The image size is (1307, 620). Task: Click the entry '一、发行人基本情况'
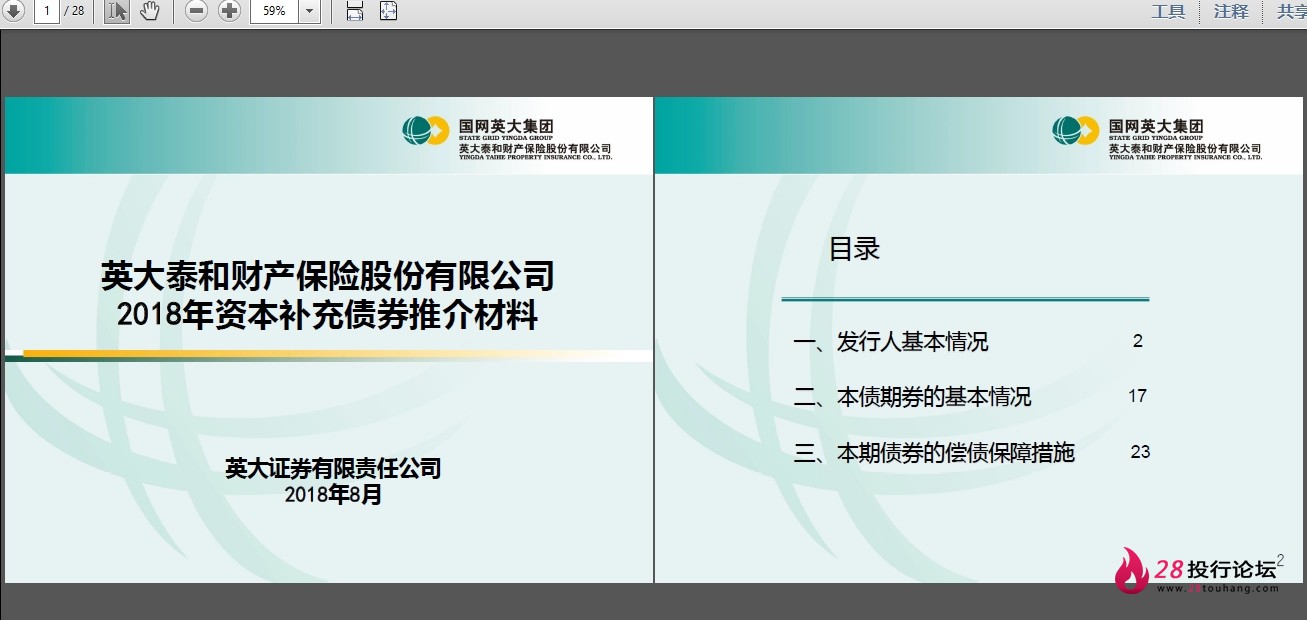[x=891, y=342]
